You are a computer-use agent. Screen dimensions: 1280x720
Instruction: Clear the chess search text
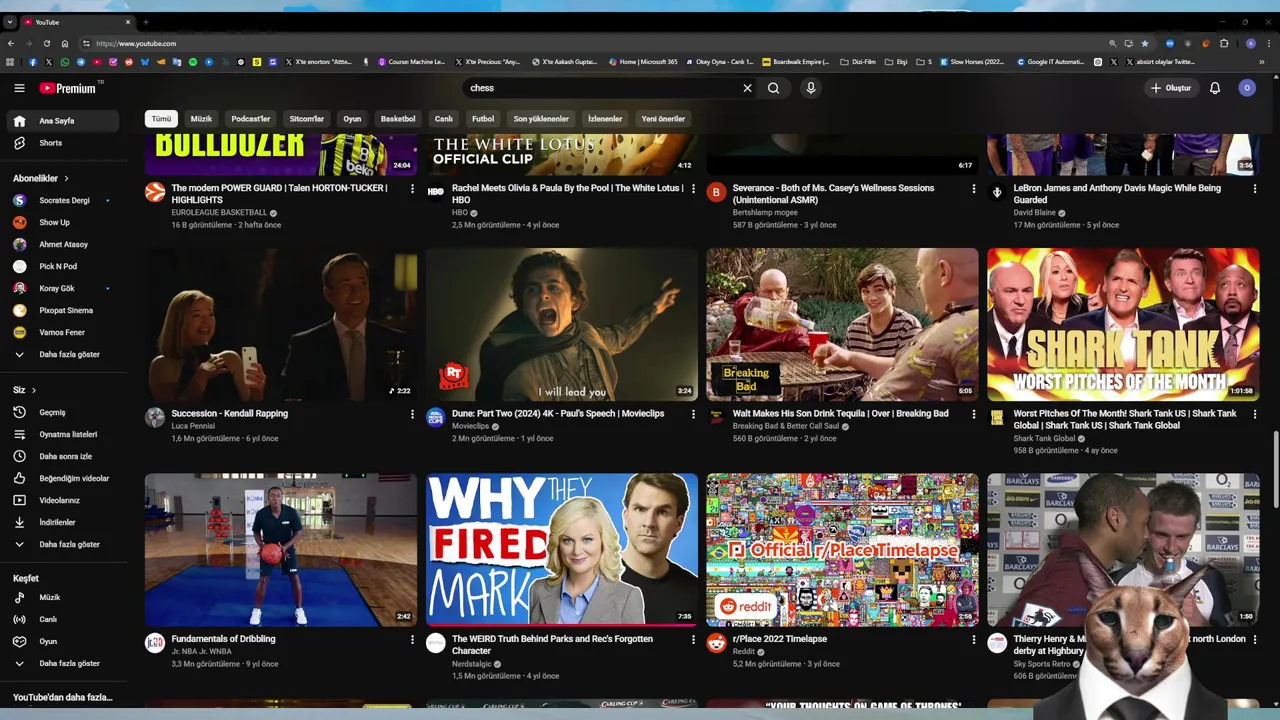747,88
